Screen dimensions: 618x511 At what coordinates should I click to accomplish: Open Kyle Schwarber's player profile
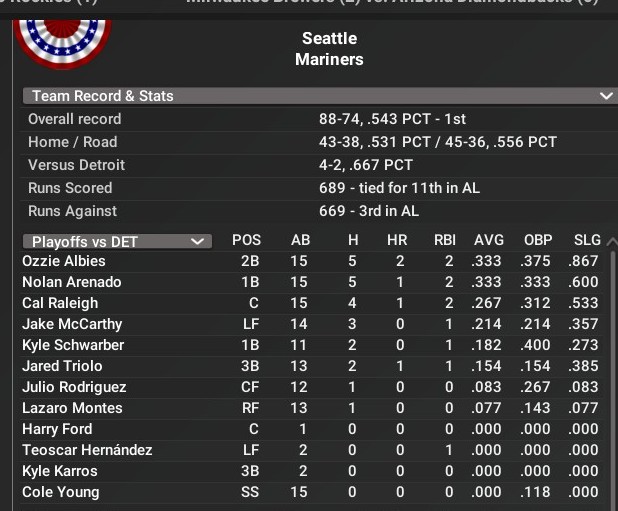pos(73,345)
